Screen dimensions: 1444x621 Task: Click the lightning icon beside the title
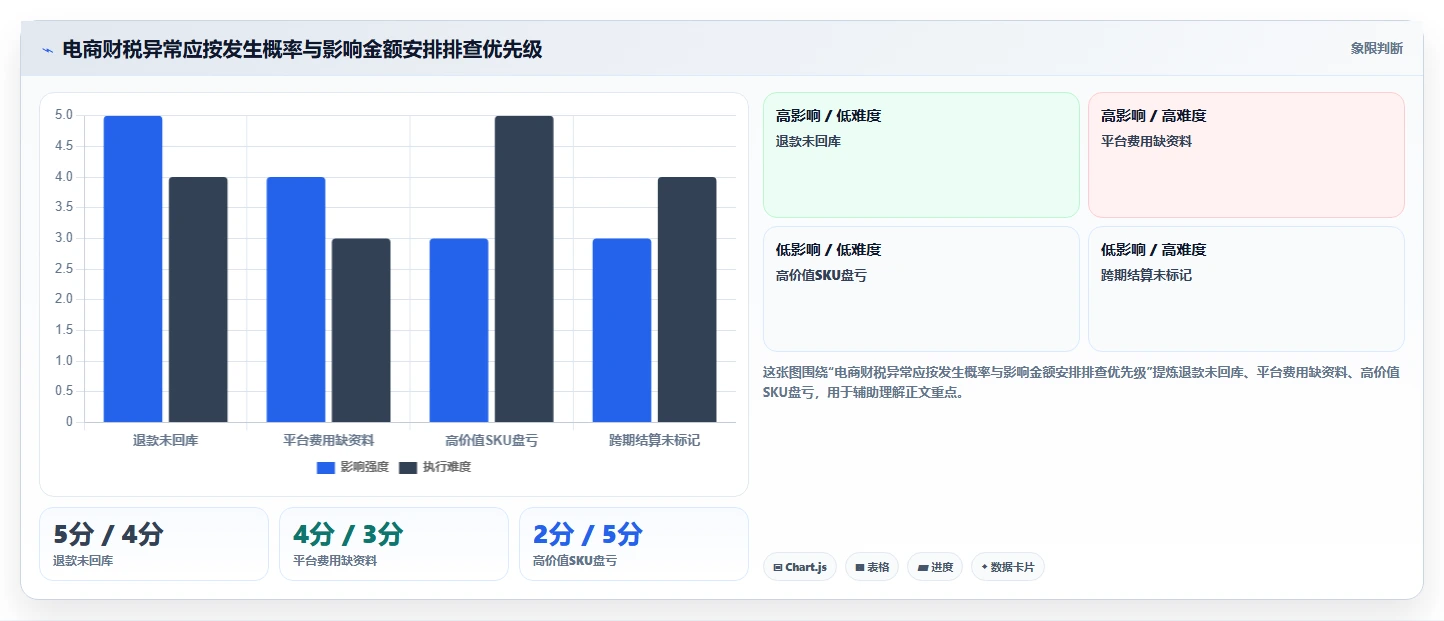coord(47,50)
